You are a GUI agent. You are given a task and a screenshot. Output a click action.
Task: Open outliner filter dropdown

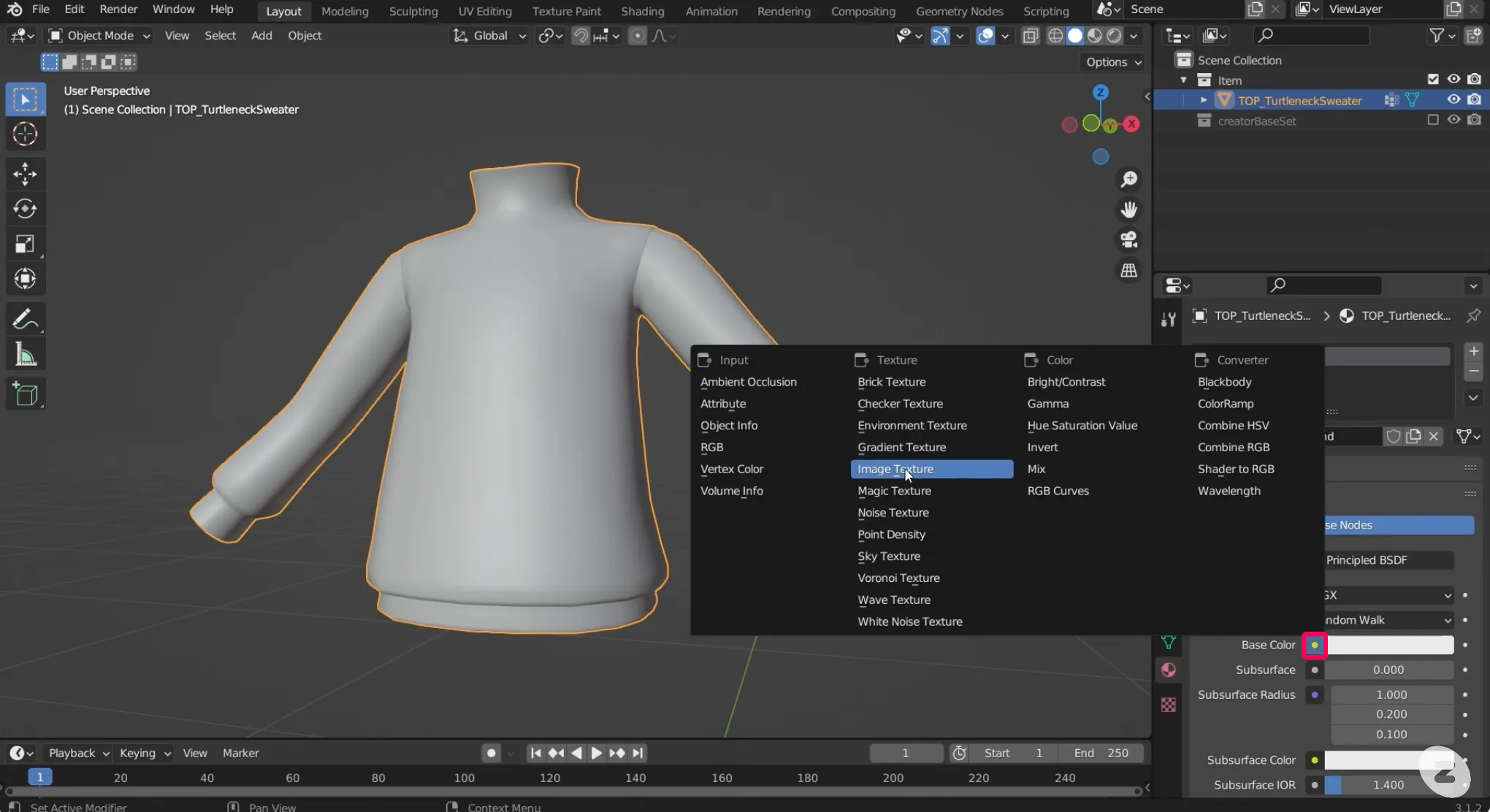click(1442, 36)
